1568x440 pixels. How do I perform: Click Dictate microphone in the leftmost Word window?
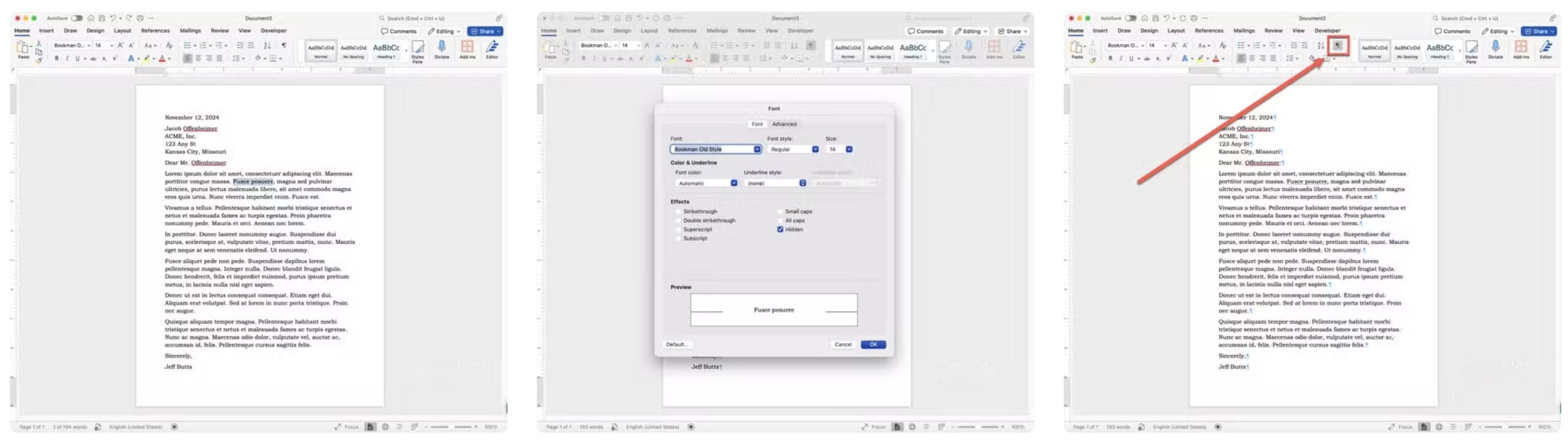pyautogui.click(x=442, y=47)
